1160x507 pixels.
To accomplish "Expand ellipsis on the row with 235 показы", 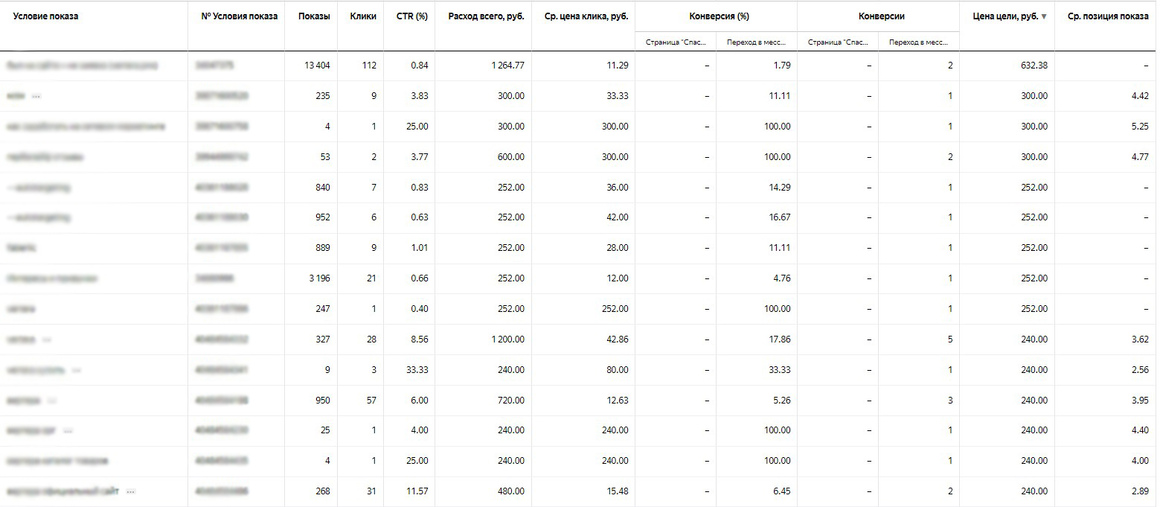I will (x=36, y=96).
